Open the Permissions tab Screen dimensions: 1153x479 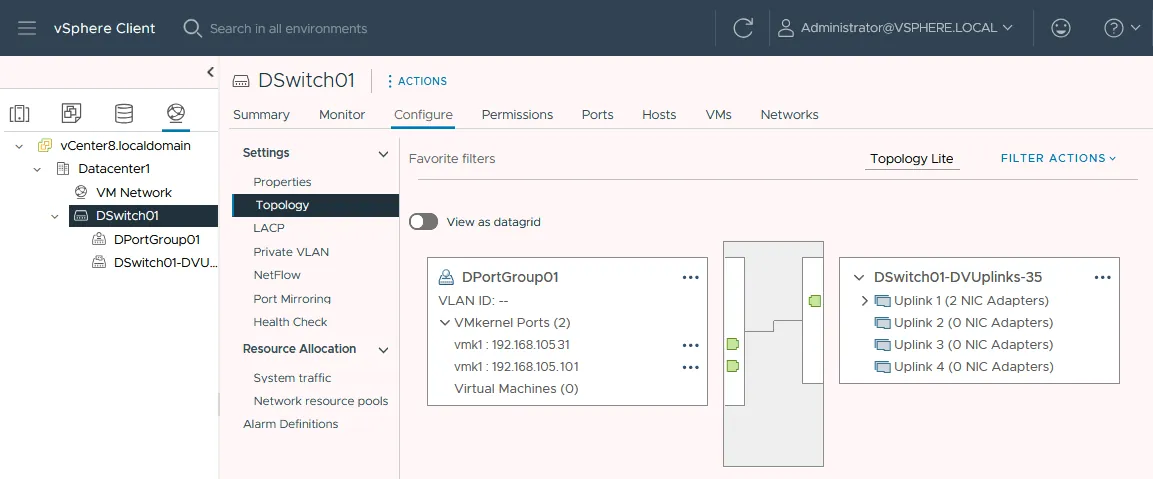(517, 115)
